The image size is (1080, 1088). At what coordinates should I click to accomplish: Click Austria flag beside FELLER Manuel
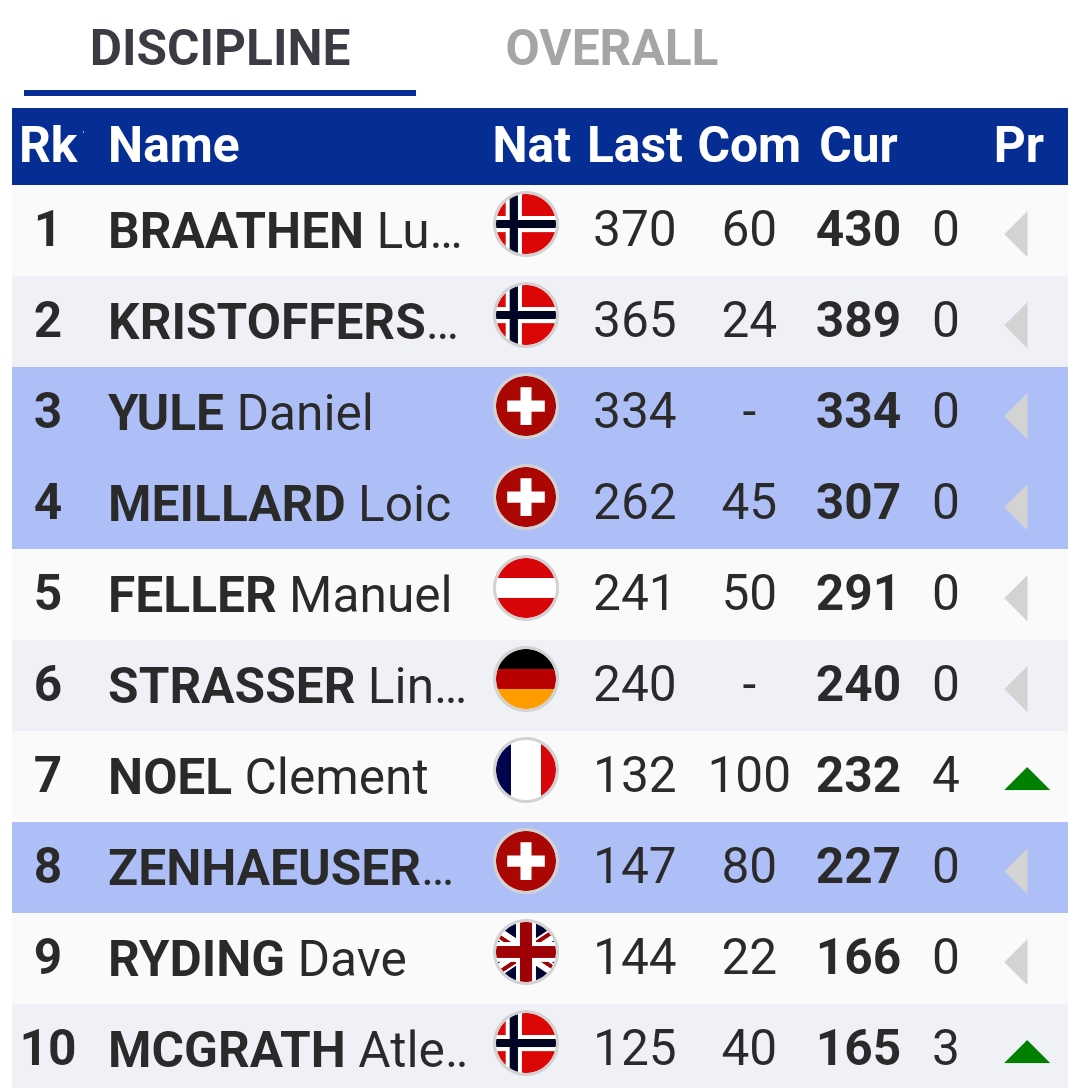point(525,589)
